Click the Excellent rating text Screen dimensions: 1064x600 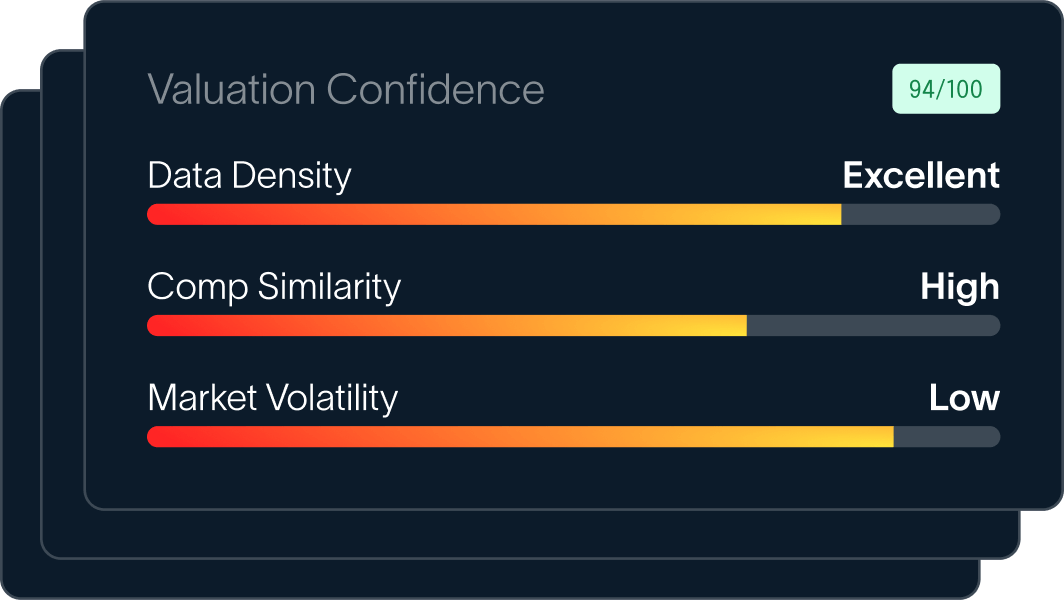point(920,176)
